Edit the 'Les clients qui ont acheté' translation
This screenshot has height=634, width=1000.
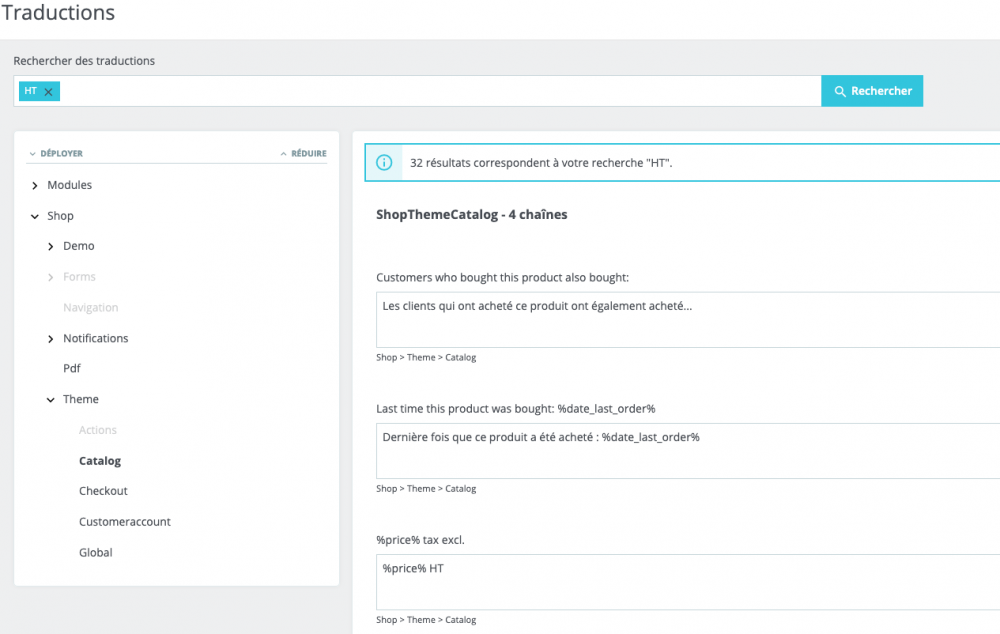click(x=688, y=319)
